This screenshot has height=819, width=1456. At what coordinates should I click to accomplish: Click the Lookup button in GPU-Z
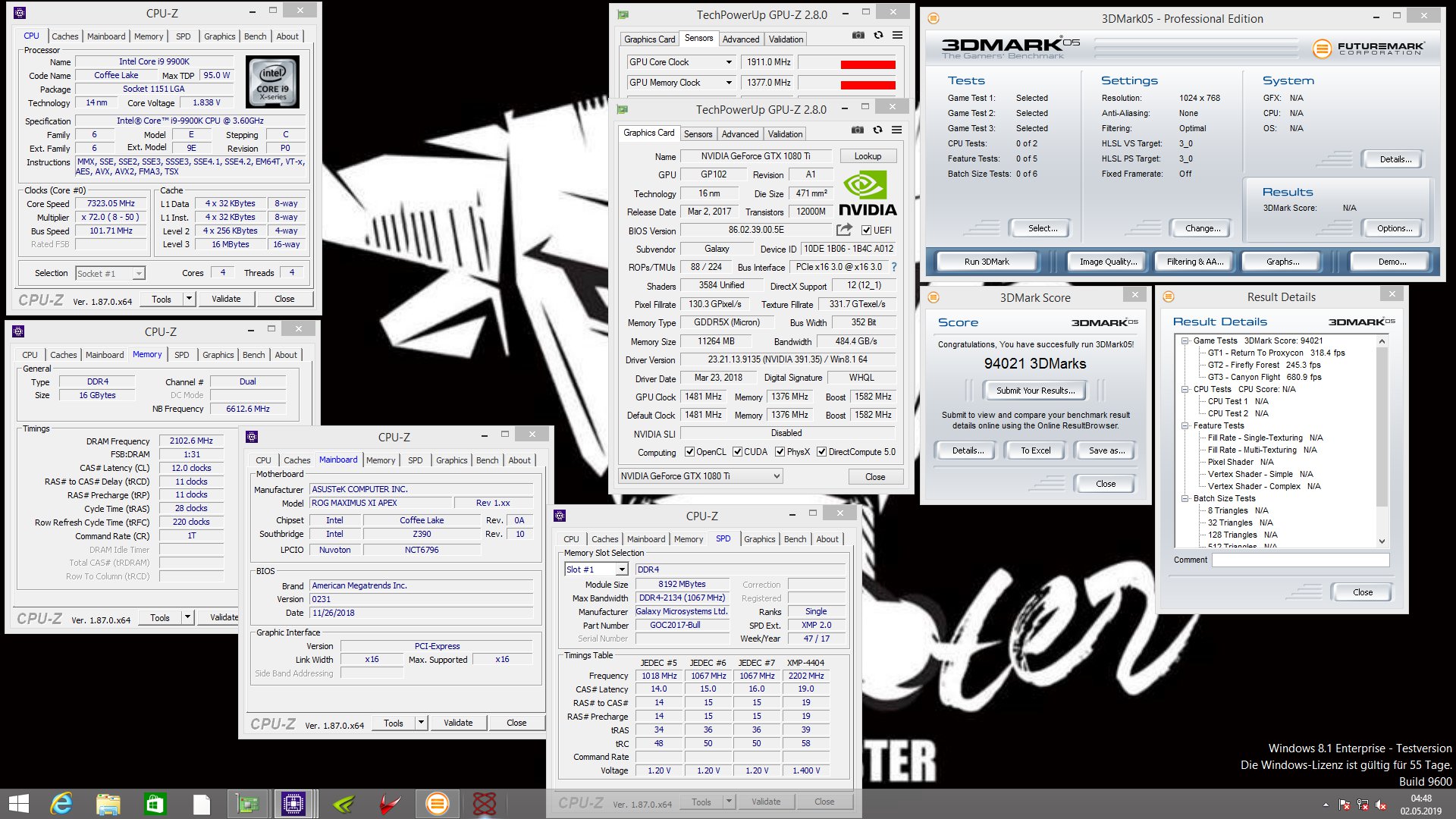868,156
